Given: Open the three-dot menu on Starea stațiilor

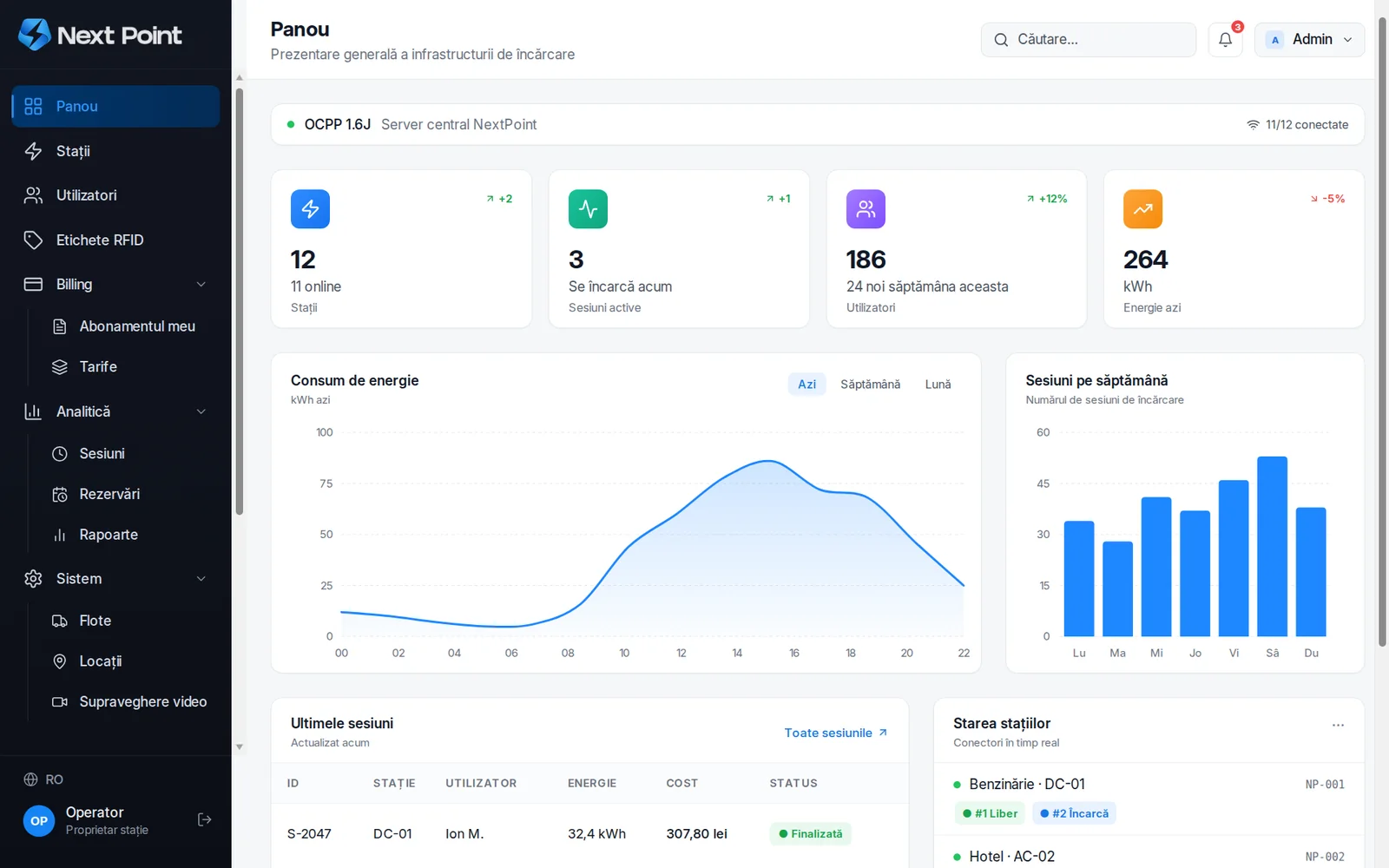Looking at the screenshot, I should 1338,725.
